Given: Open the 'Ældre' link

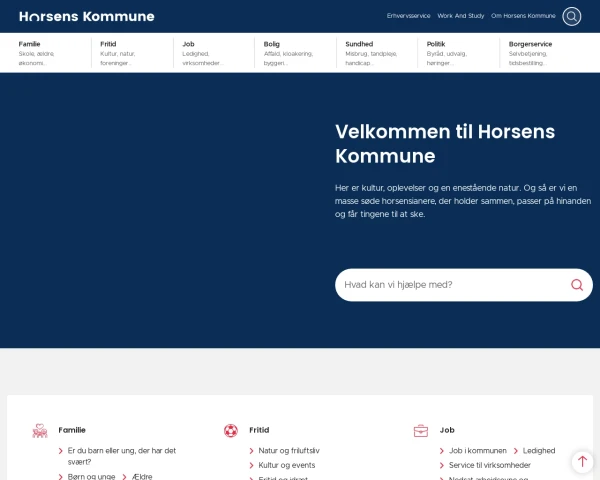Looking at the screenshot, I should [142, 477].
